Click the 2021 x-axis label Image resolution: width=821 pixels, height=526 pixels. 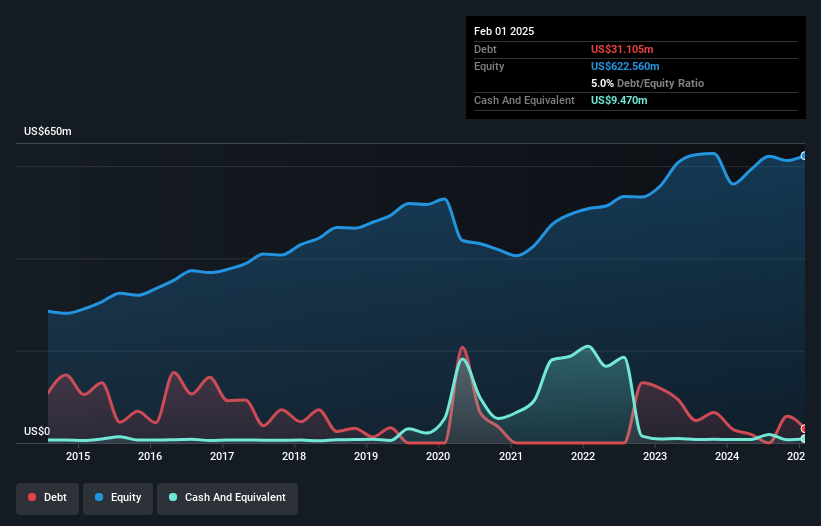[x=511, y=456]
